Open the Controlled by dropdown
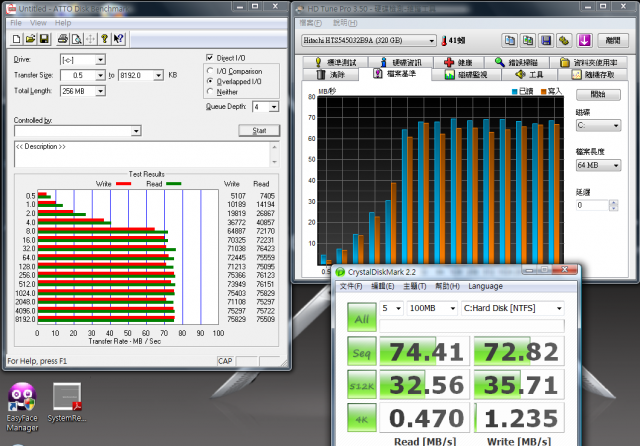Viewport: 640px width, 446px height. (x=136, y=131)
